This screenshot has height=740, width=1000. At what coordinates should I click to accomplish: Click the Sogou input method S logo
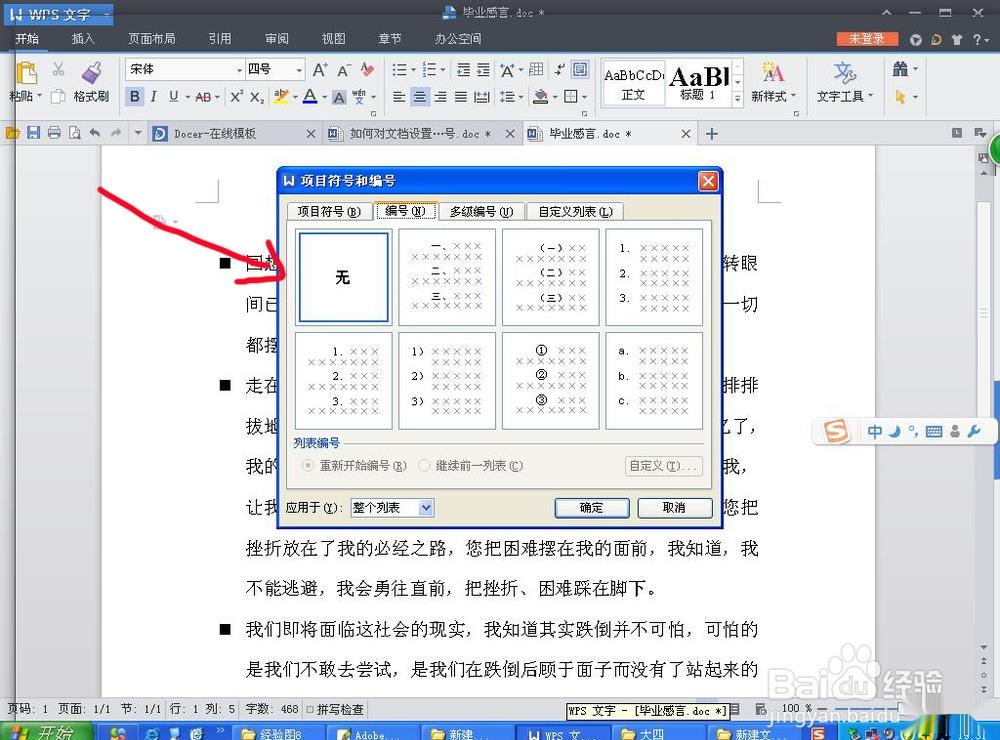pos(836,431)
